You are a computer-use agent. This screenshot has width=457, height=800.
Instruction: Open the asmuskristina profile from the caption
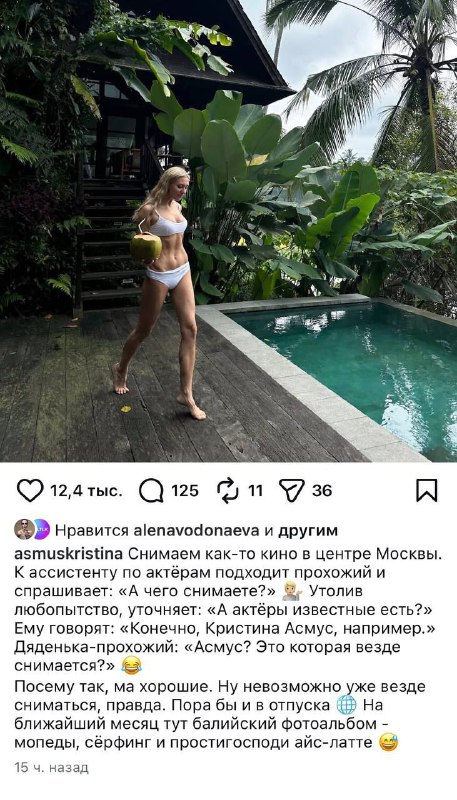(68, 555)
